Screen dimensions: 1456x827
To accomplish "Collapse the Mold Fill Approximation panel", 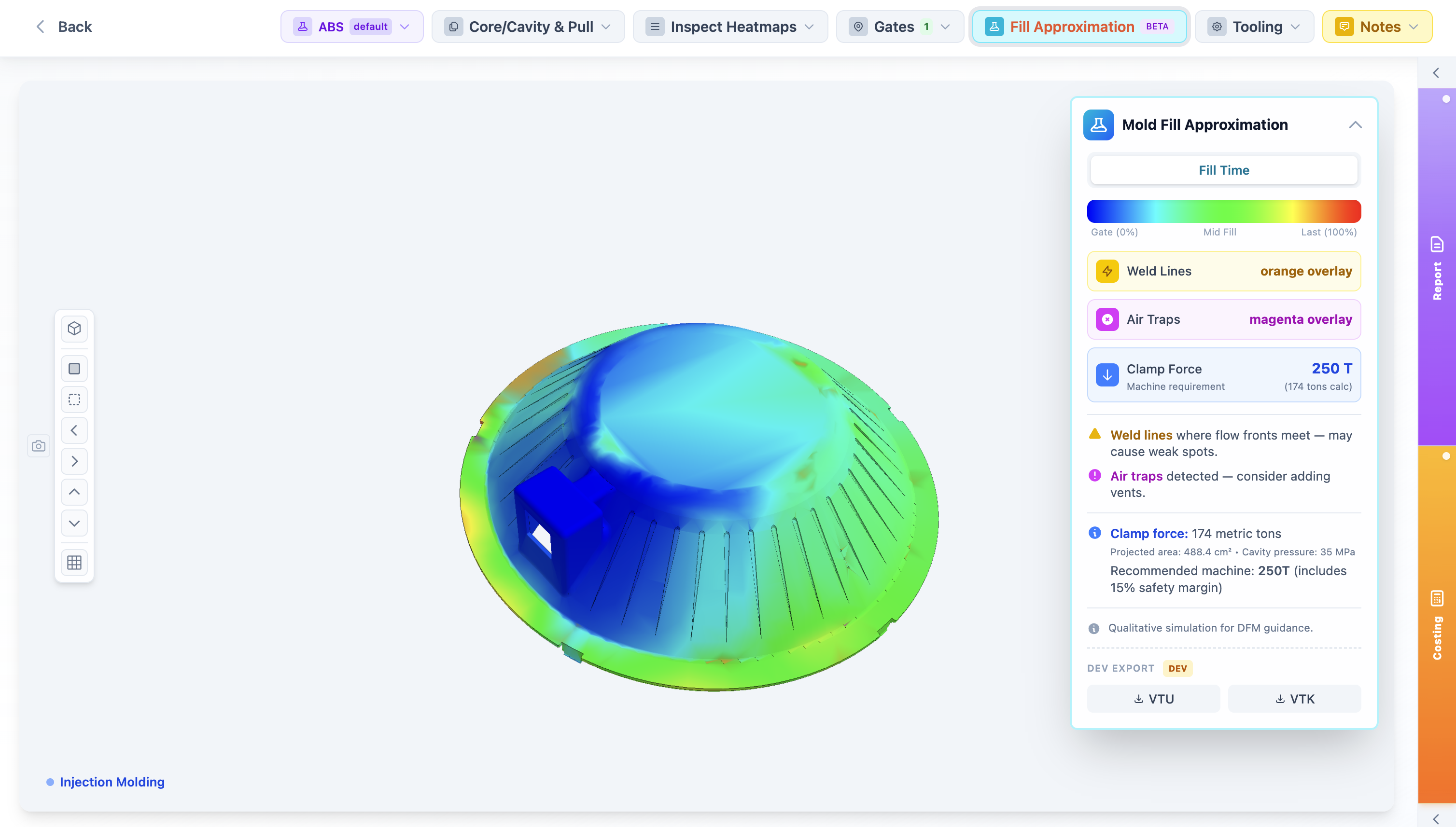I will [1356, 125].
